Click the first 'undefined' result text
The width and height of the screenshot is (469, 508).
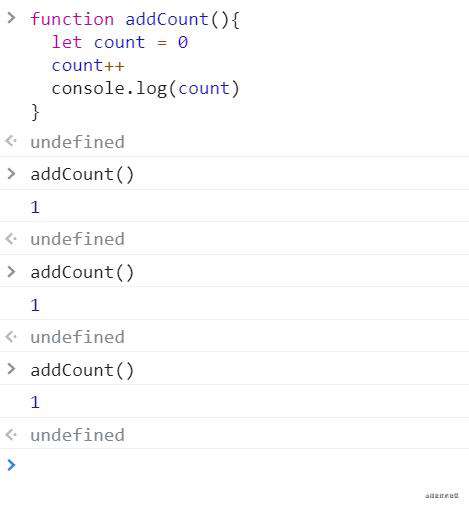coord(77,142)
